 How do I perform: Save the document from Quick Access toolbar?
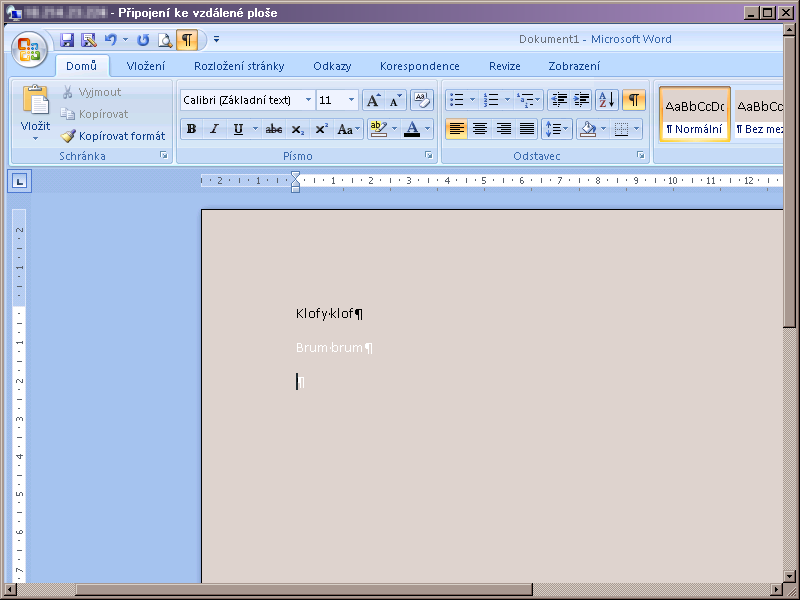click(67, 40)
